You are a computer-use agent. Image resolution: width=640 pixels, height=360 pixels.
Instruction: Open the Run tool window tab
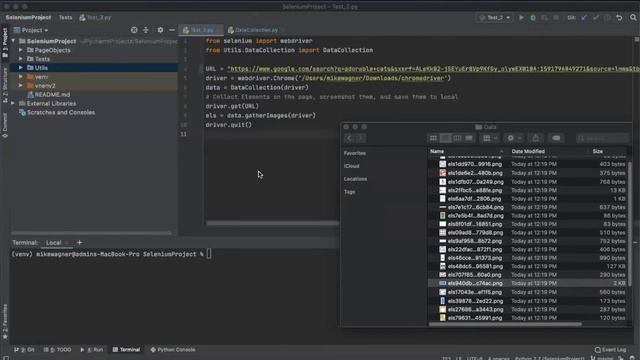(92, 350)
